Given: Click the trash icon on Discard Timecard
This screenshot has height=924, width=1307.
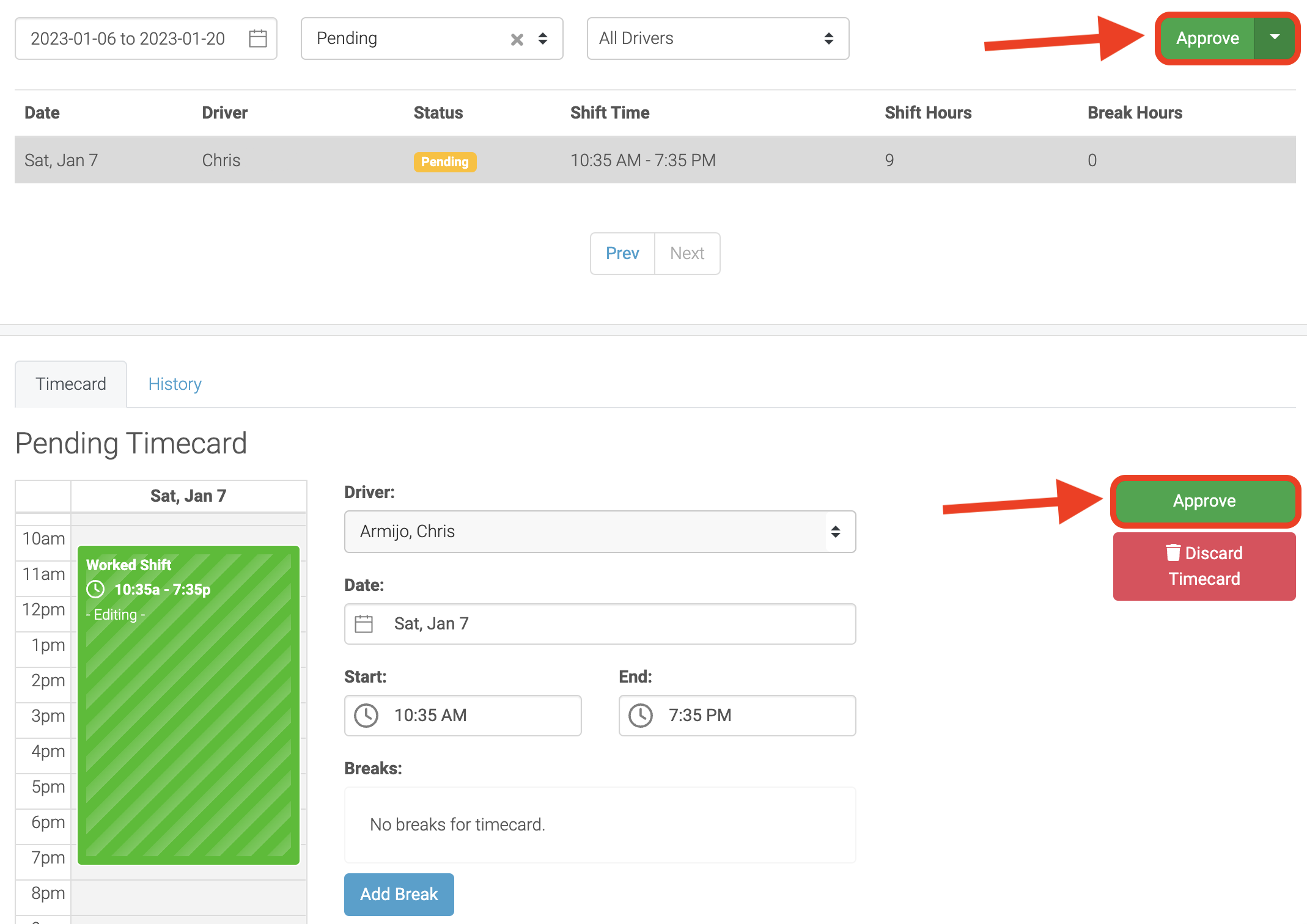Looking at the screenshot, I should coord(1173,553).
